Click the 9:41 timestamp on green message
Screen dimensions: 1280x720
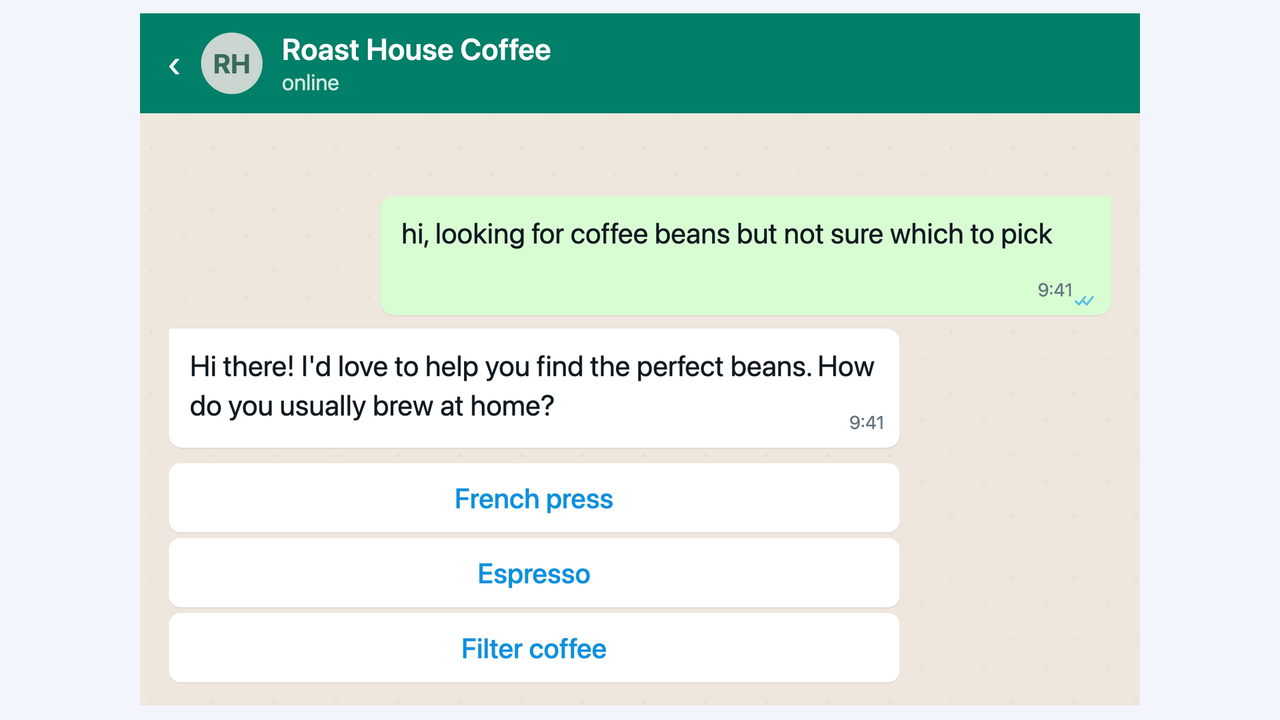[1055, 290]
